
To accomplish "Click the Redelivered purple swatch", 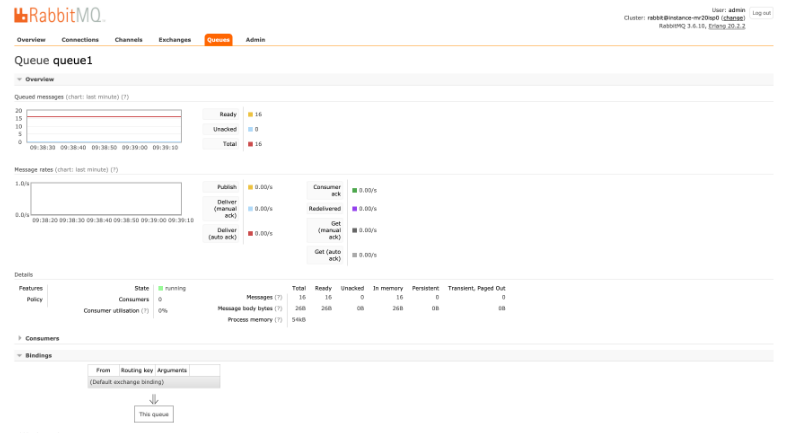I will click(x=354, y=209).
